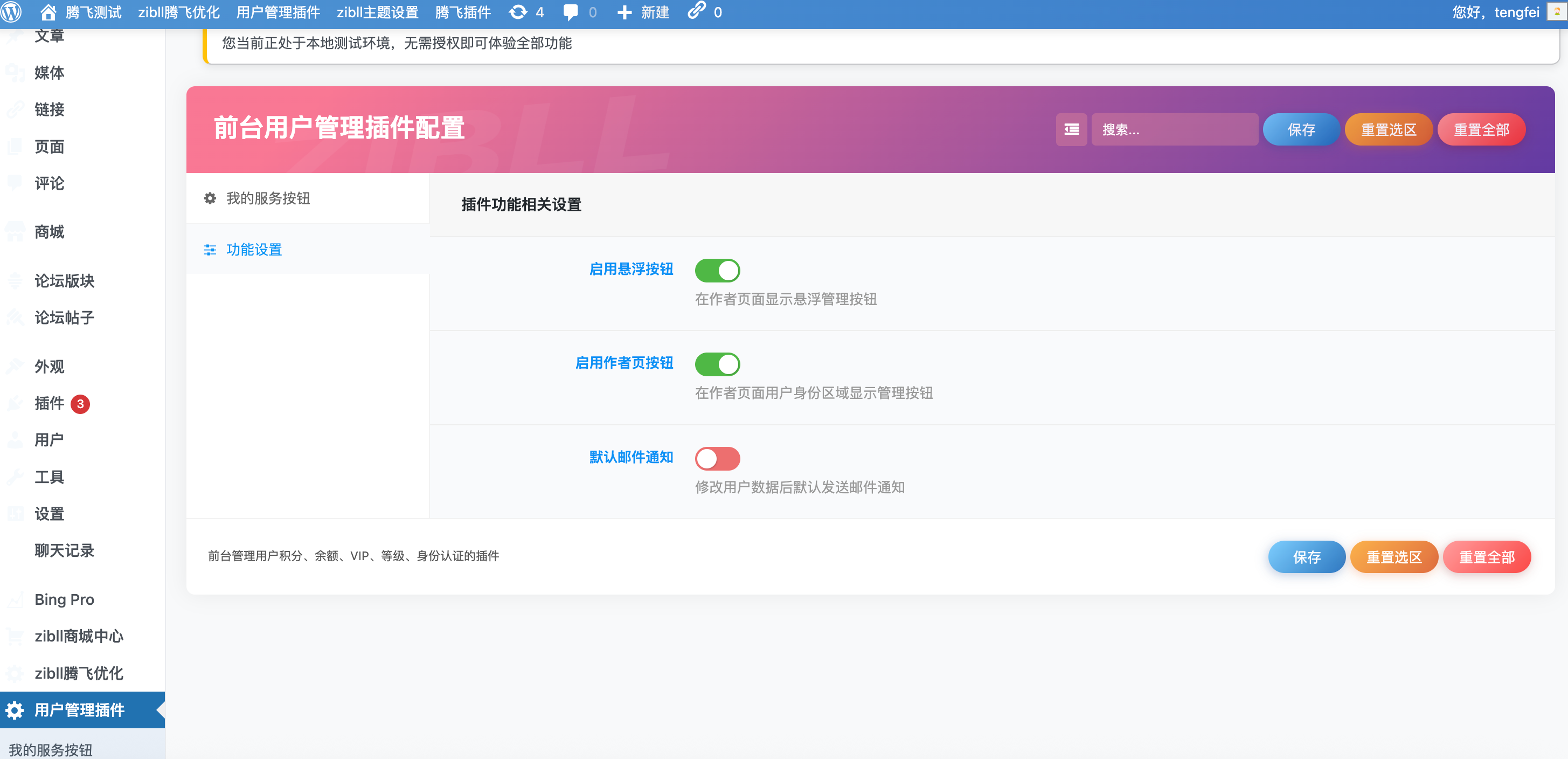Click the comments bubble icon in admin bar

point(570,11)
